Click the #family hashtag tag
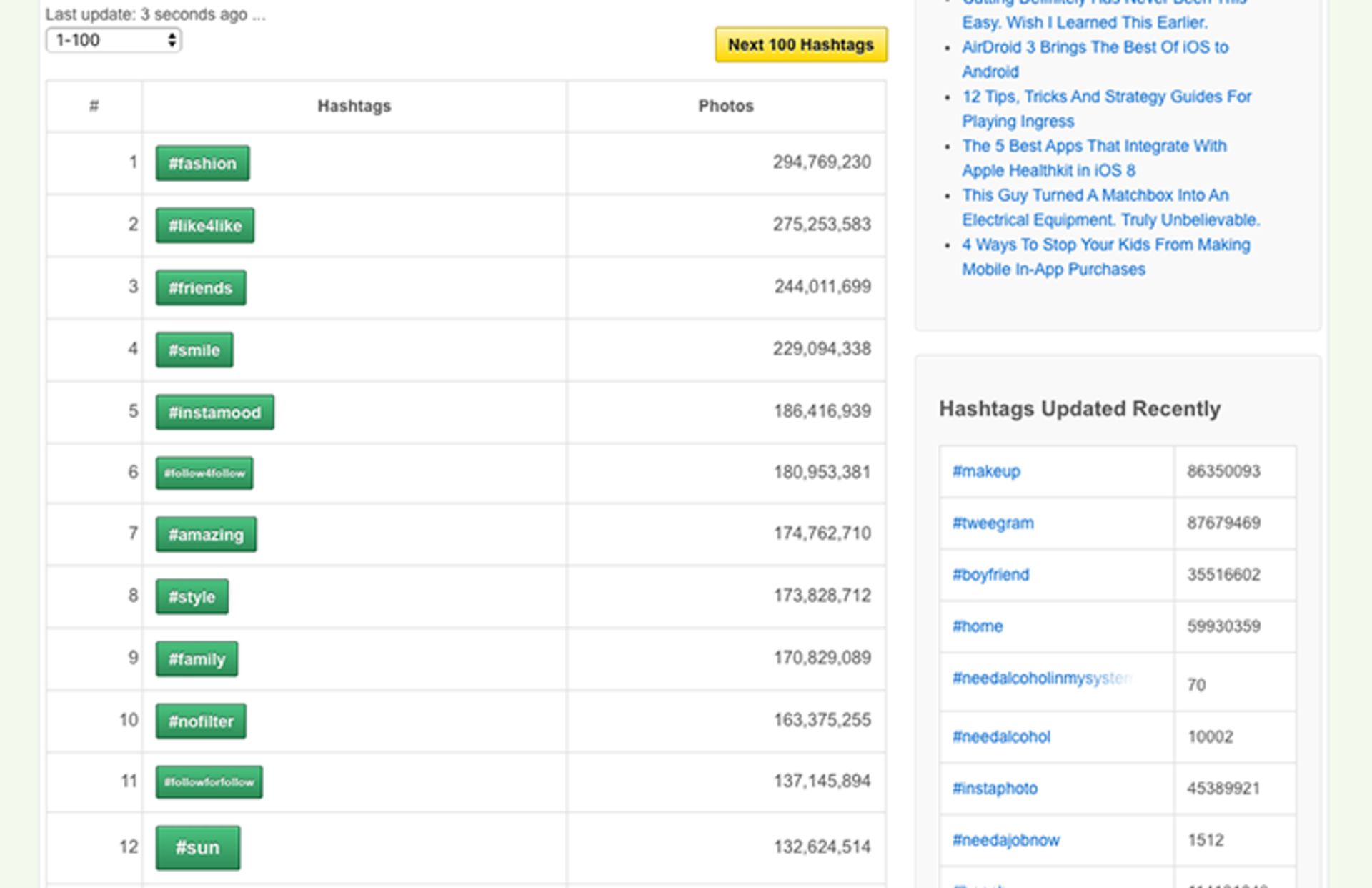 point(197,659)
